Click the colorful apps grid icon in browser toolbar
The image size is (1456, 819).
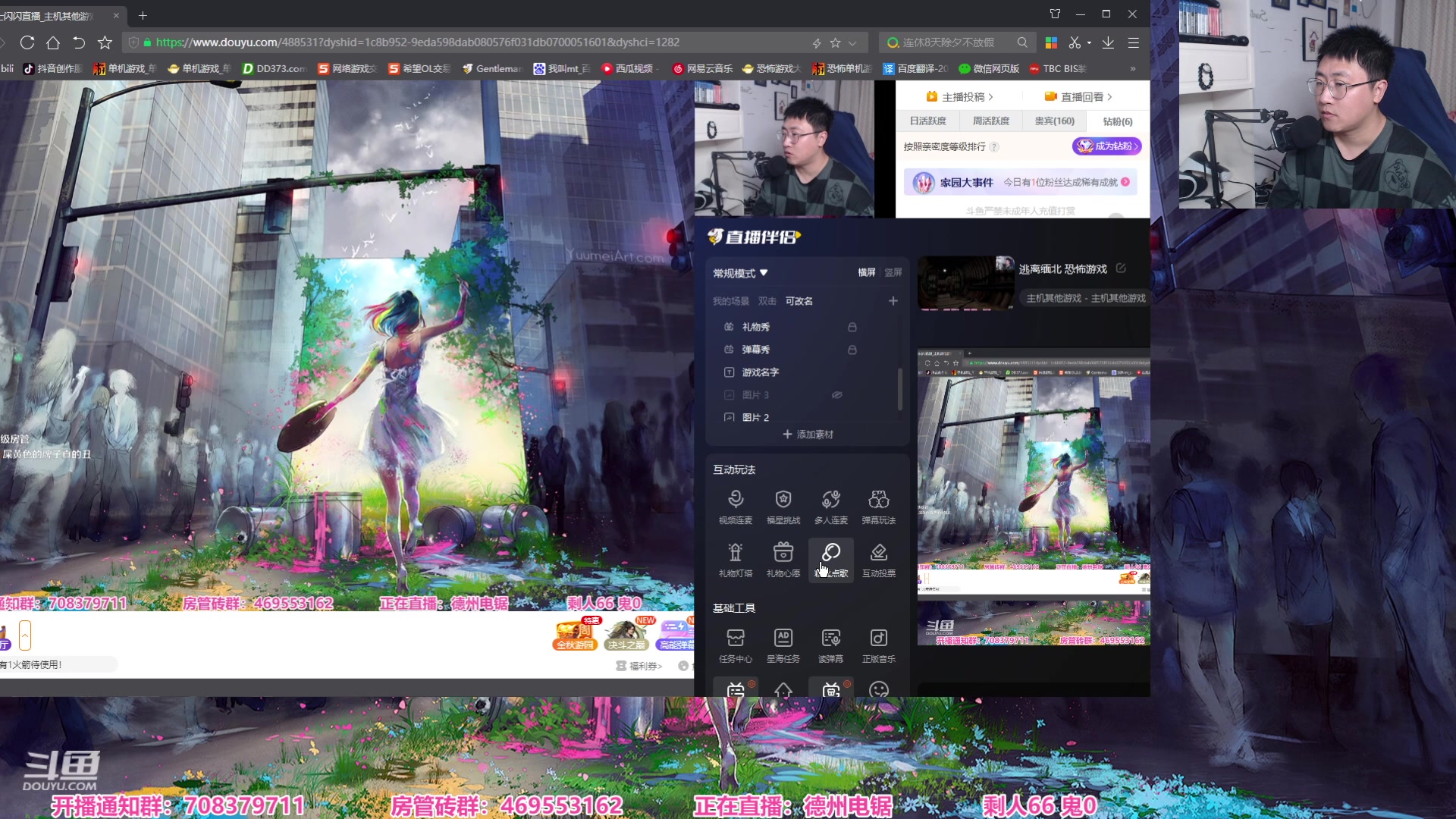pyautogui.click(x=1051, y=42)
